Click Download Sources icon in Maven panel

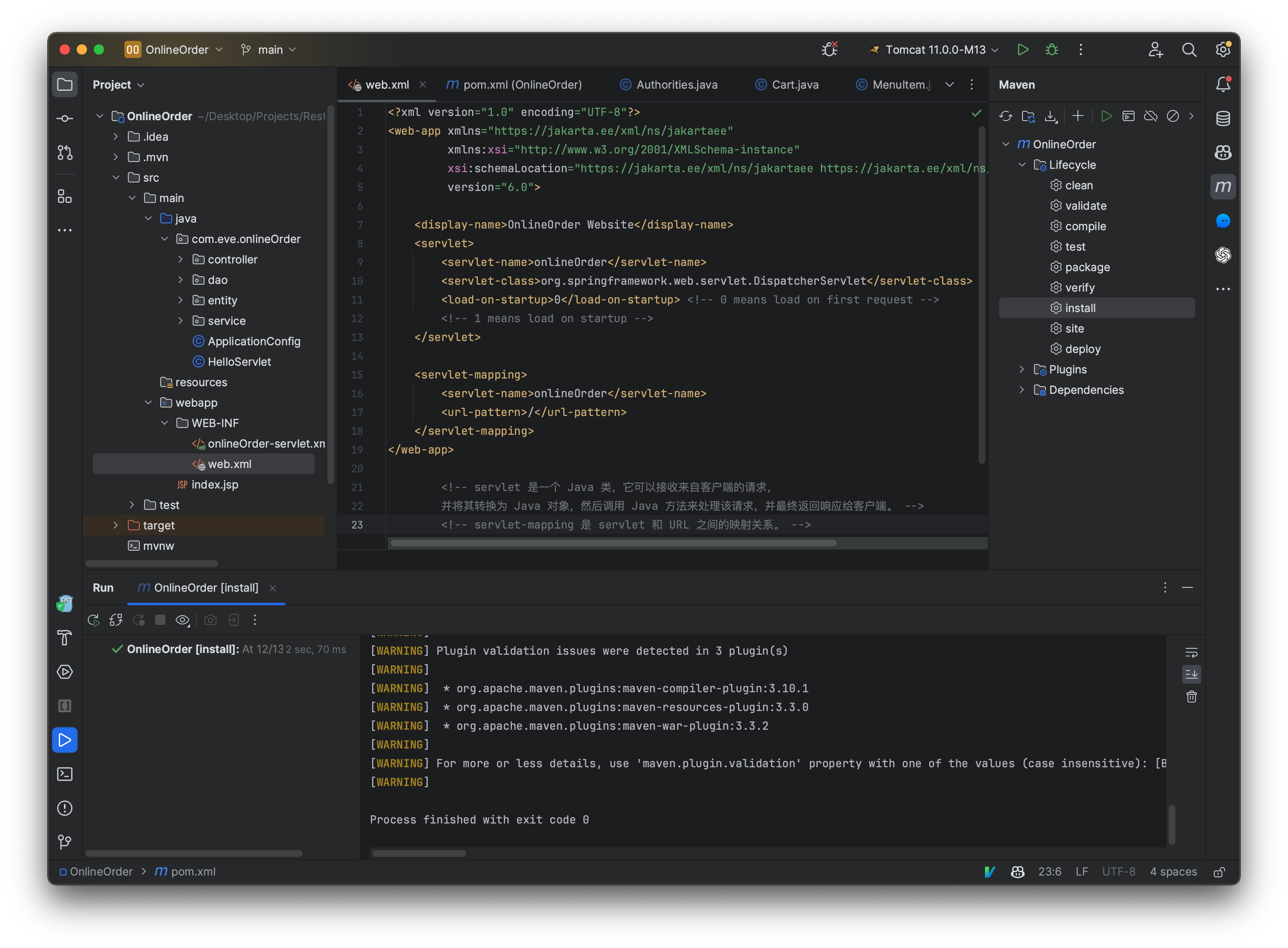(1051, 116)
